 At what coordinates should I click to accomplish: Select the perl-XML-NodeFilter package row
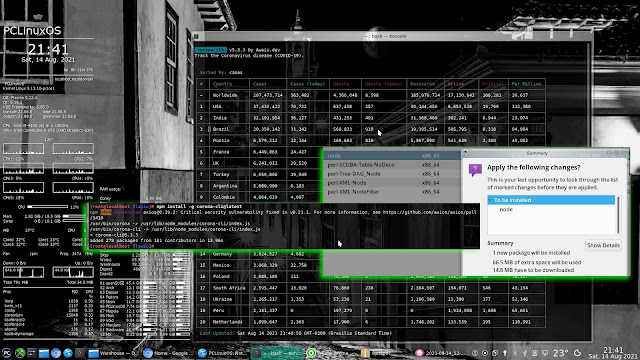coord(393,192)
